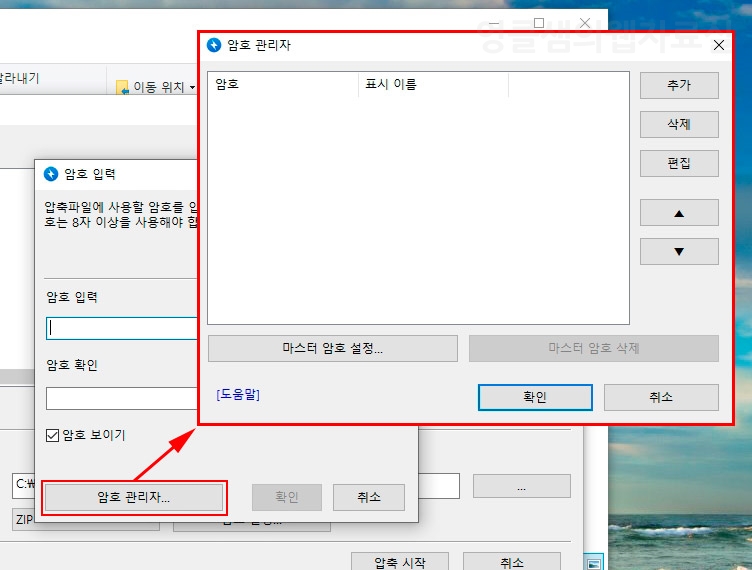The image size is (752, 570).
Task: Start compression with 압축 시작 button
Action: click(400, 562)
